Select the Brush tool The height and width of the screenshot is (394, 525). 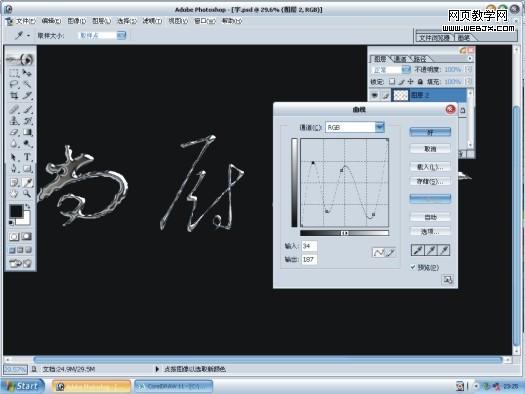pyautogui.click(x=27, y=109)
